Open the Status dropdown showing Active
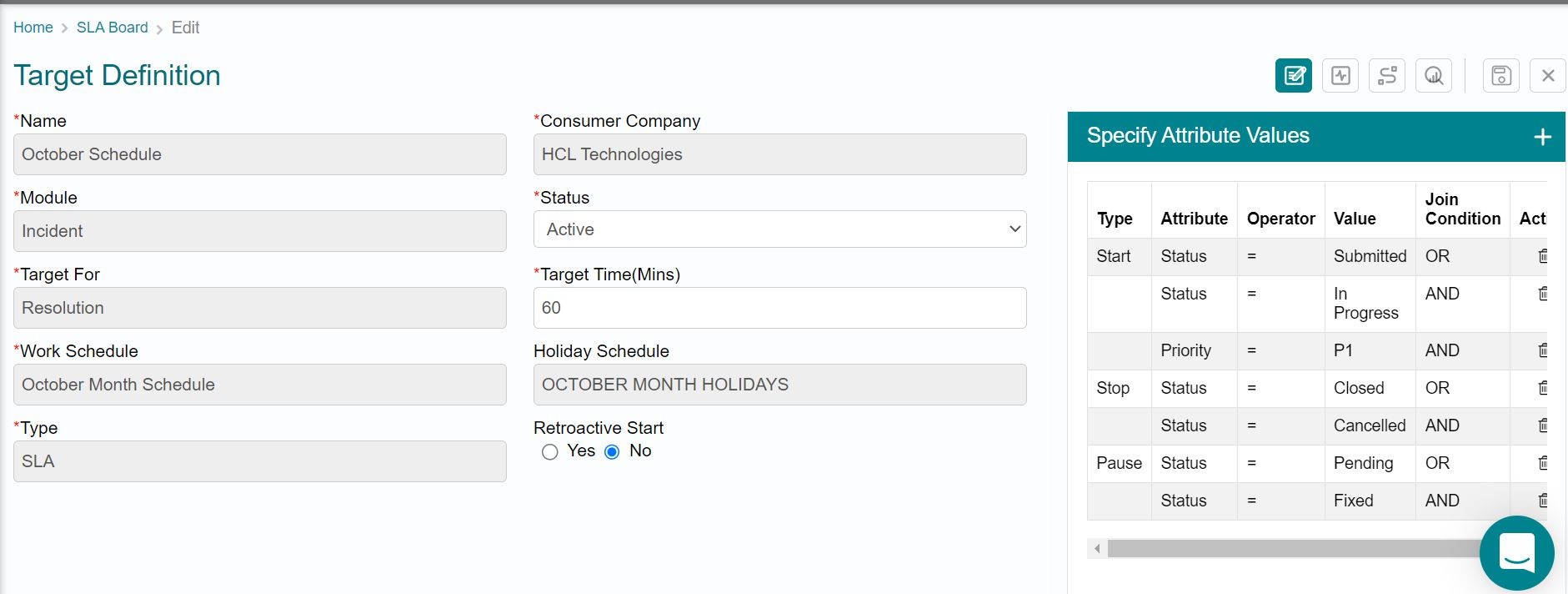Screen dimensions: 1568x594 click(x=779, y=229)
